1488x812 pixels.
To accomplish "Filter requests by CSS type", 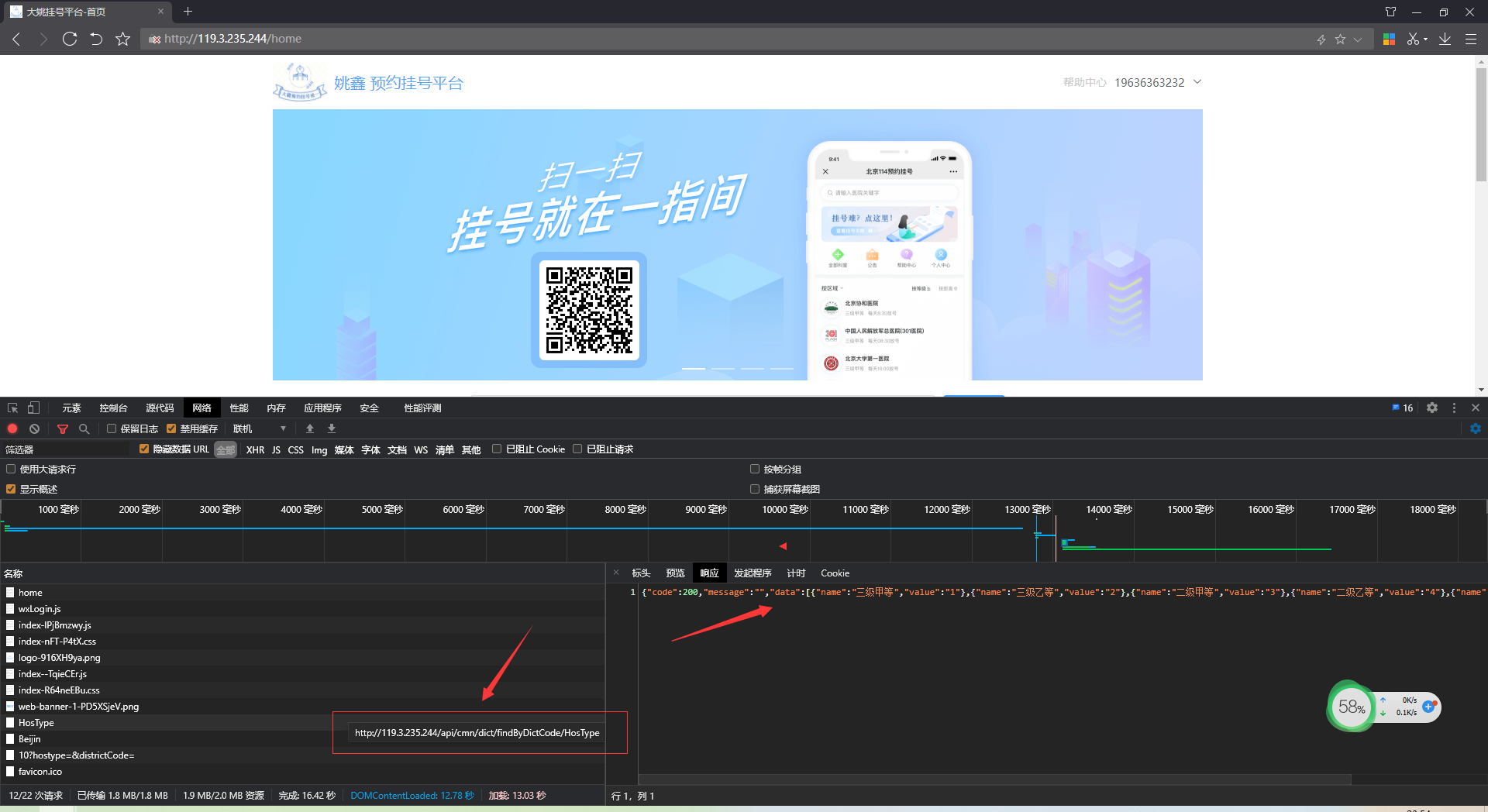I will [x=295, y=449].
